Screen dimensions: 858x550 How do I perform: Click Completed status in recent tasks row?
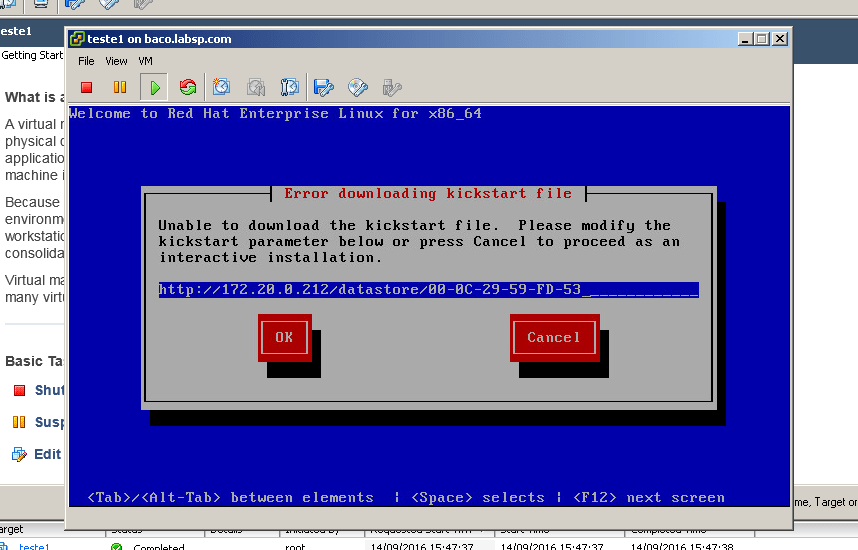[159, 547]
